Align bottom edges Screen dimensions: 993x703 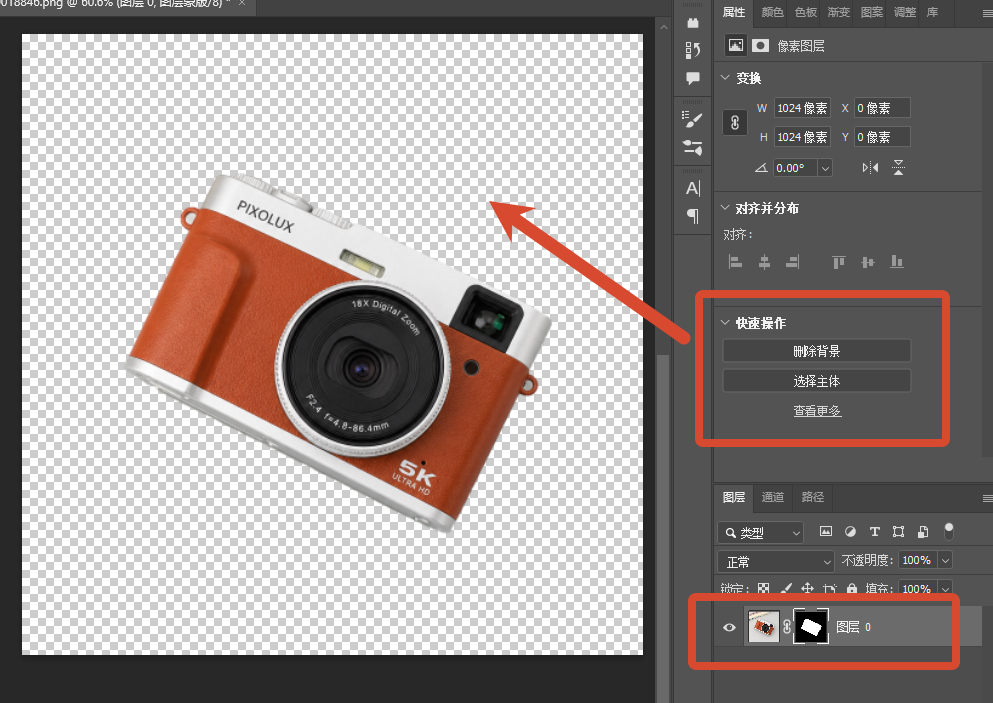coord(897,262)
